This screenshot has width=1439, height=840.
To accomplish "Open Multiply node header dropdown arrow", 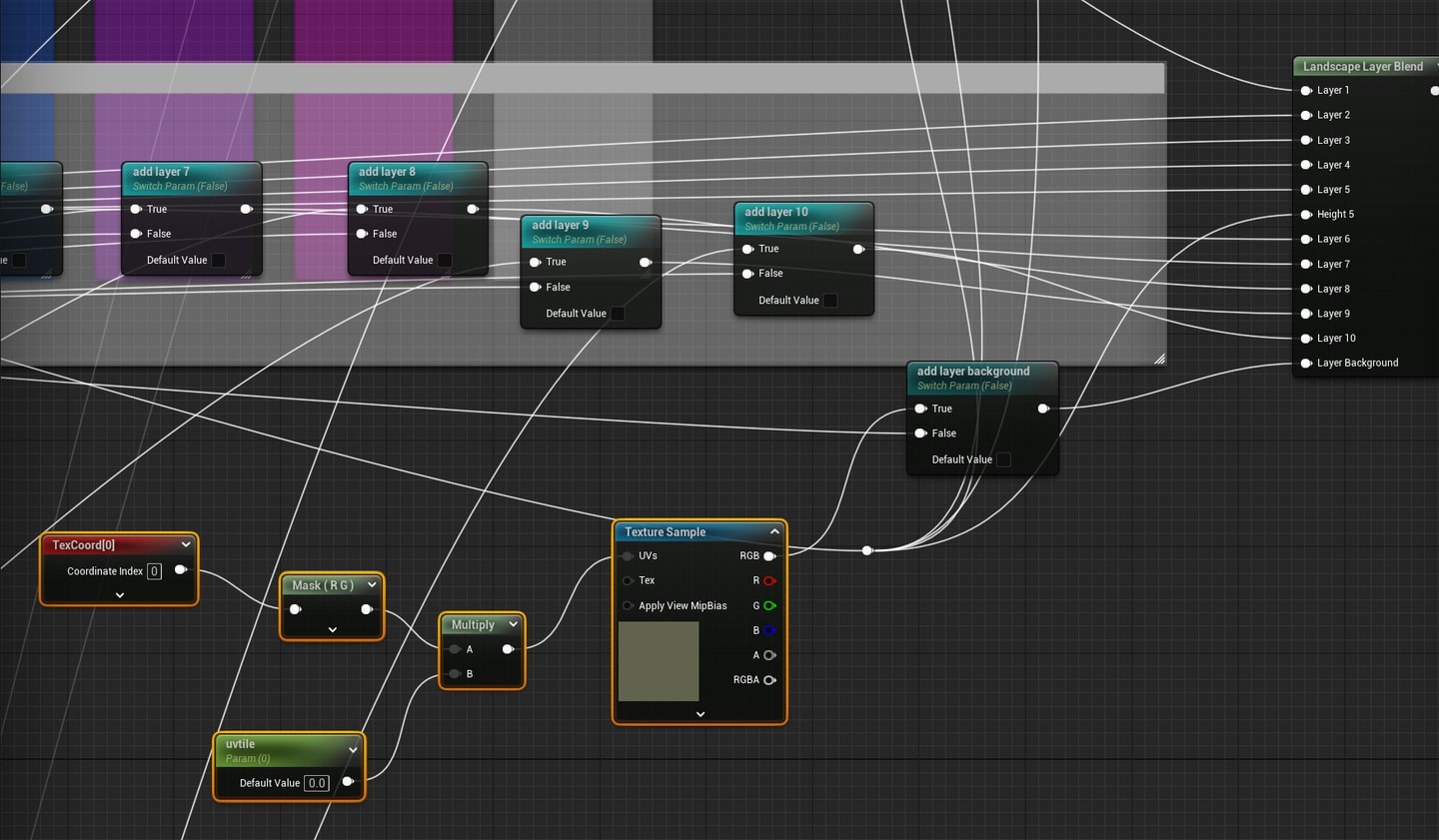I will pyautogui.click(x=513, y=624).
